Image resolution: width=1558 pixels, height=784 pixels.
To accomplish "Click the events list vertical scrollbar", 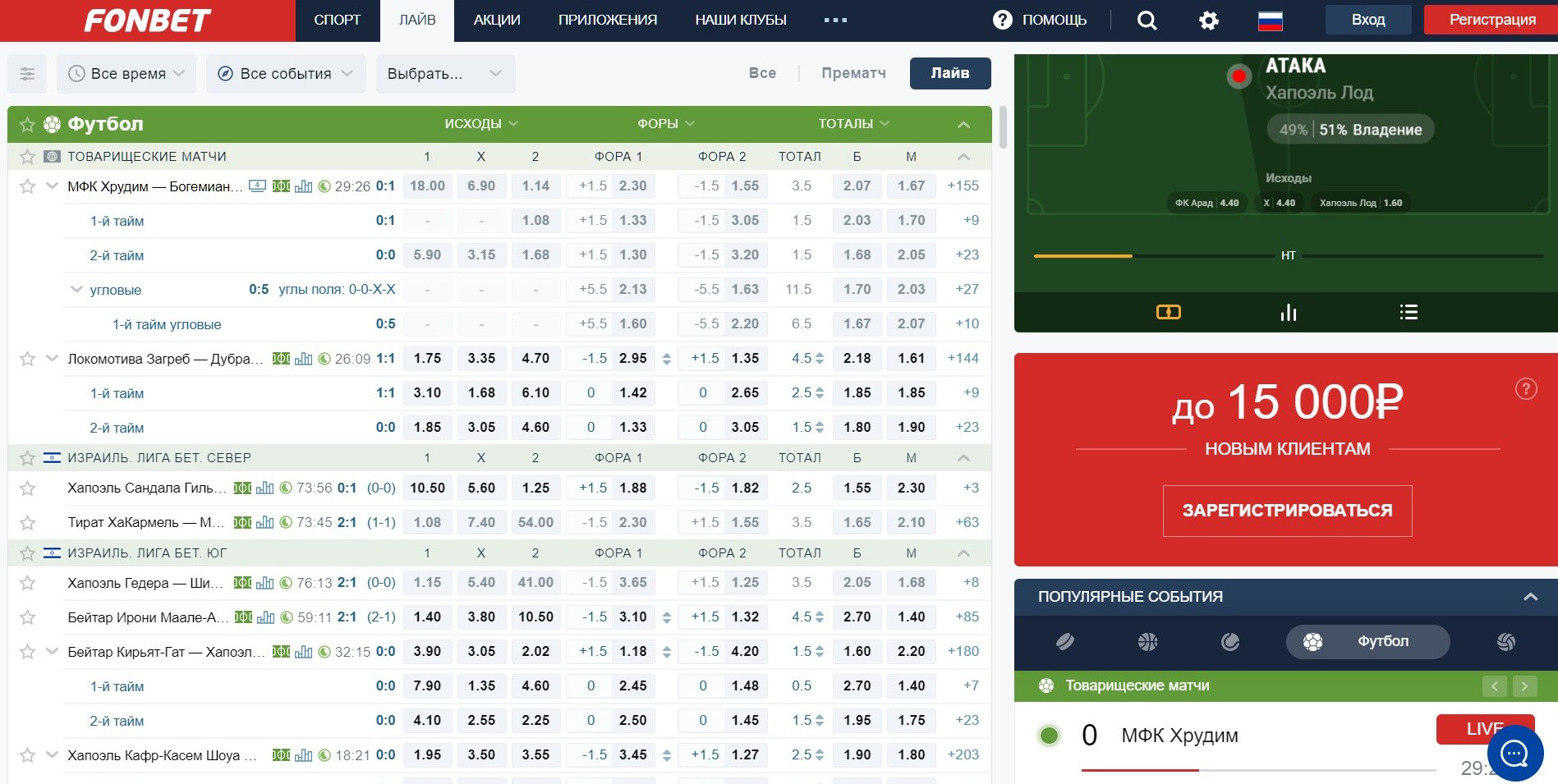I will [x=1003, y=127].
